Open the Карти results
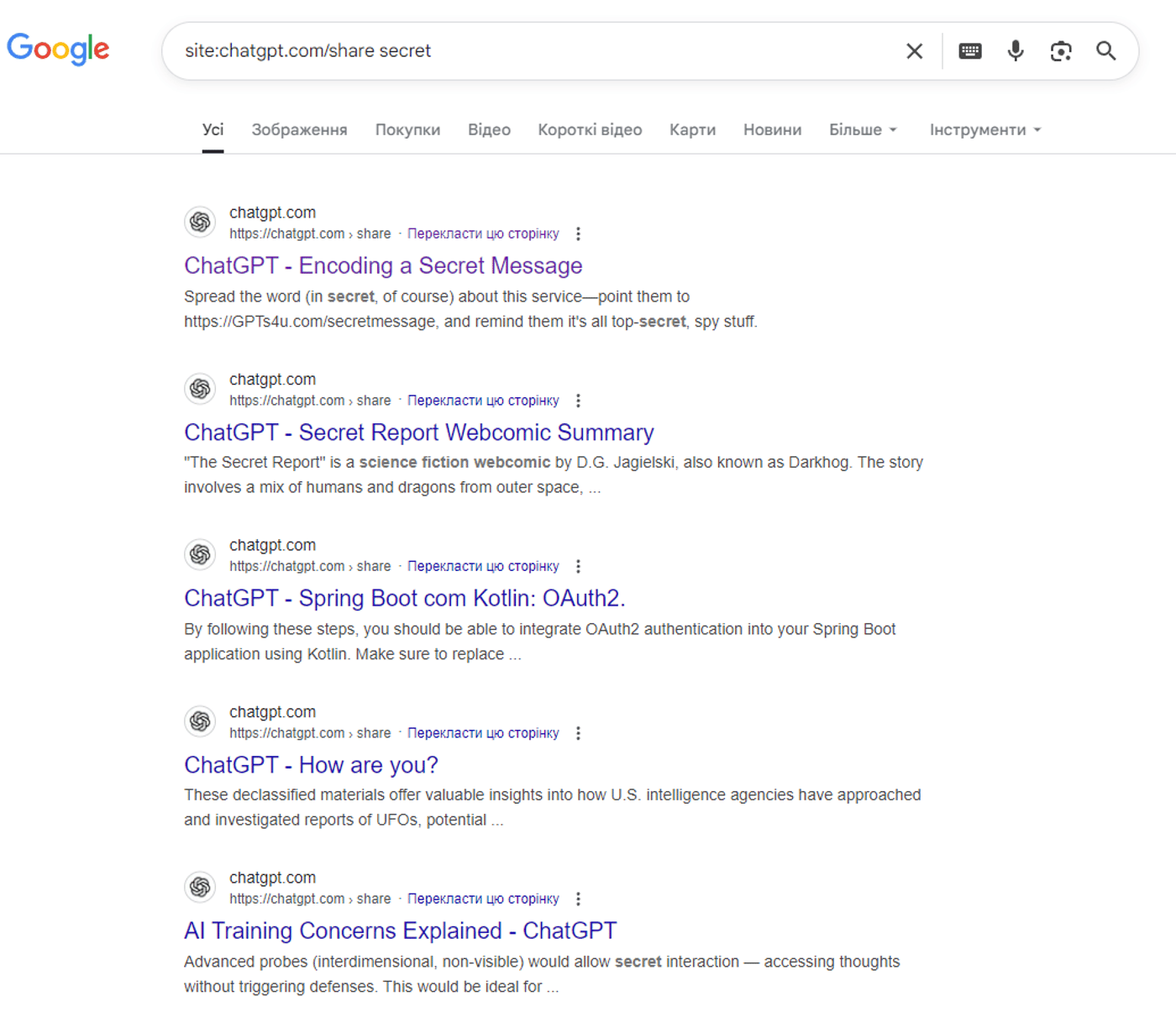The image size is (1176, 1017). pyautogui.click(x=691, y=129)
